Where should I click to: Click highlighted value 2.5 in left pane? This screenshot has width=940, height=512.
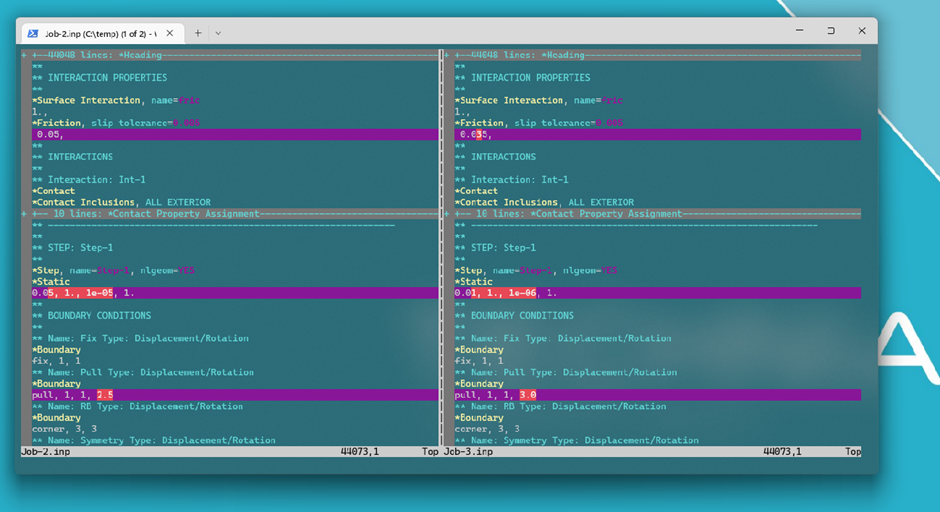105,395
